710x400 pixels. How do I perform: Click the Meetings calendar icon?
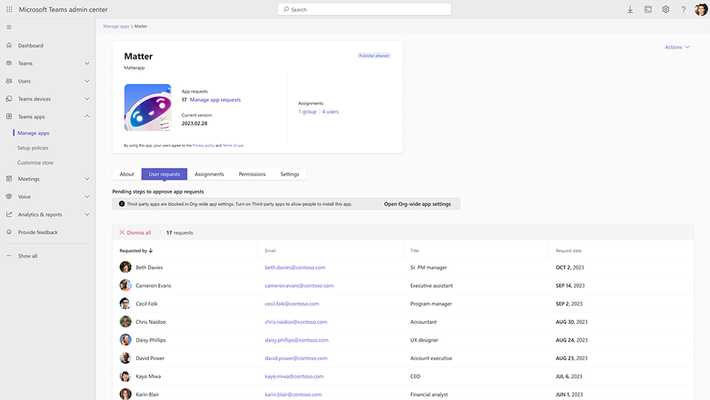9,179
